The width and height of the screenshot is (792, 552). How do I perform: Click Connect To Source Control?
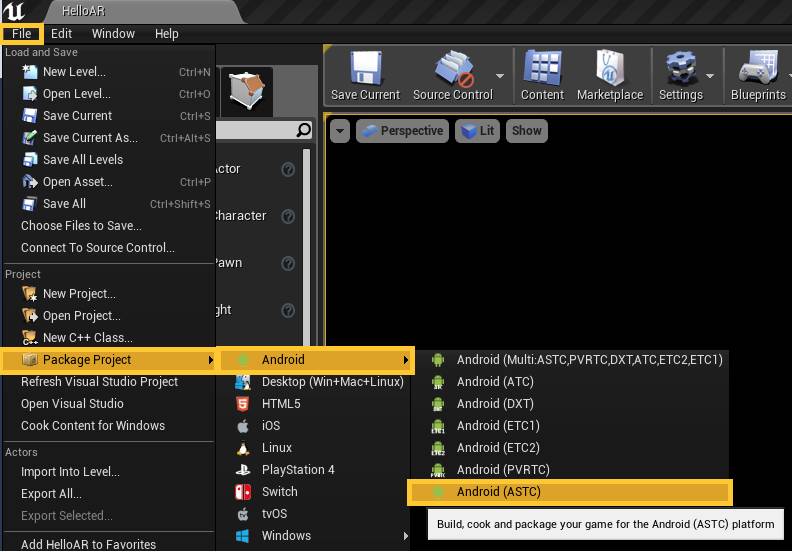tap(108, 247)
